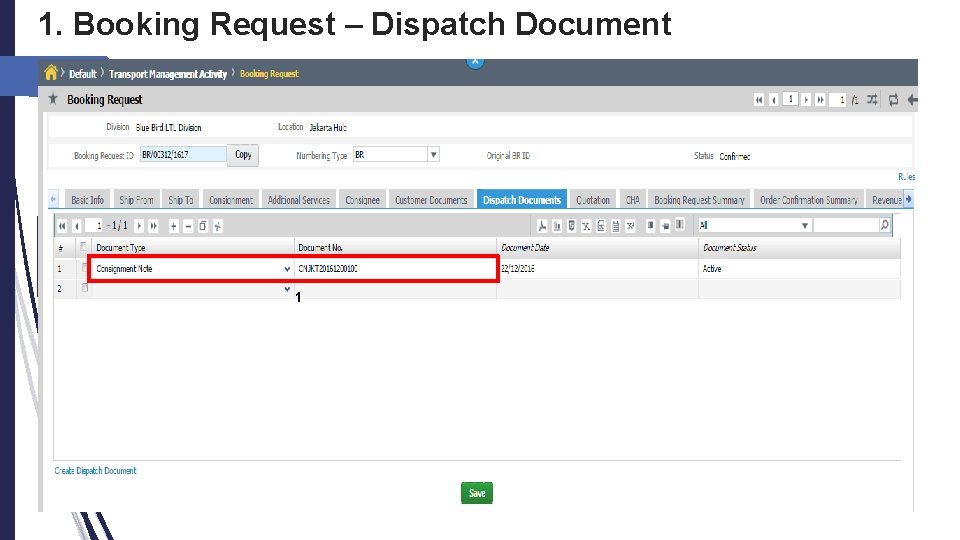Screen dimensions: 960x540
Task: Copy the row with the grid copy icon
Action: point(203,226)
